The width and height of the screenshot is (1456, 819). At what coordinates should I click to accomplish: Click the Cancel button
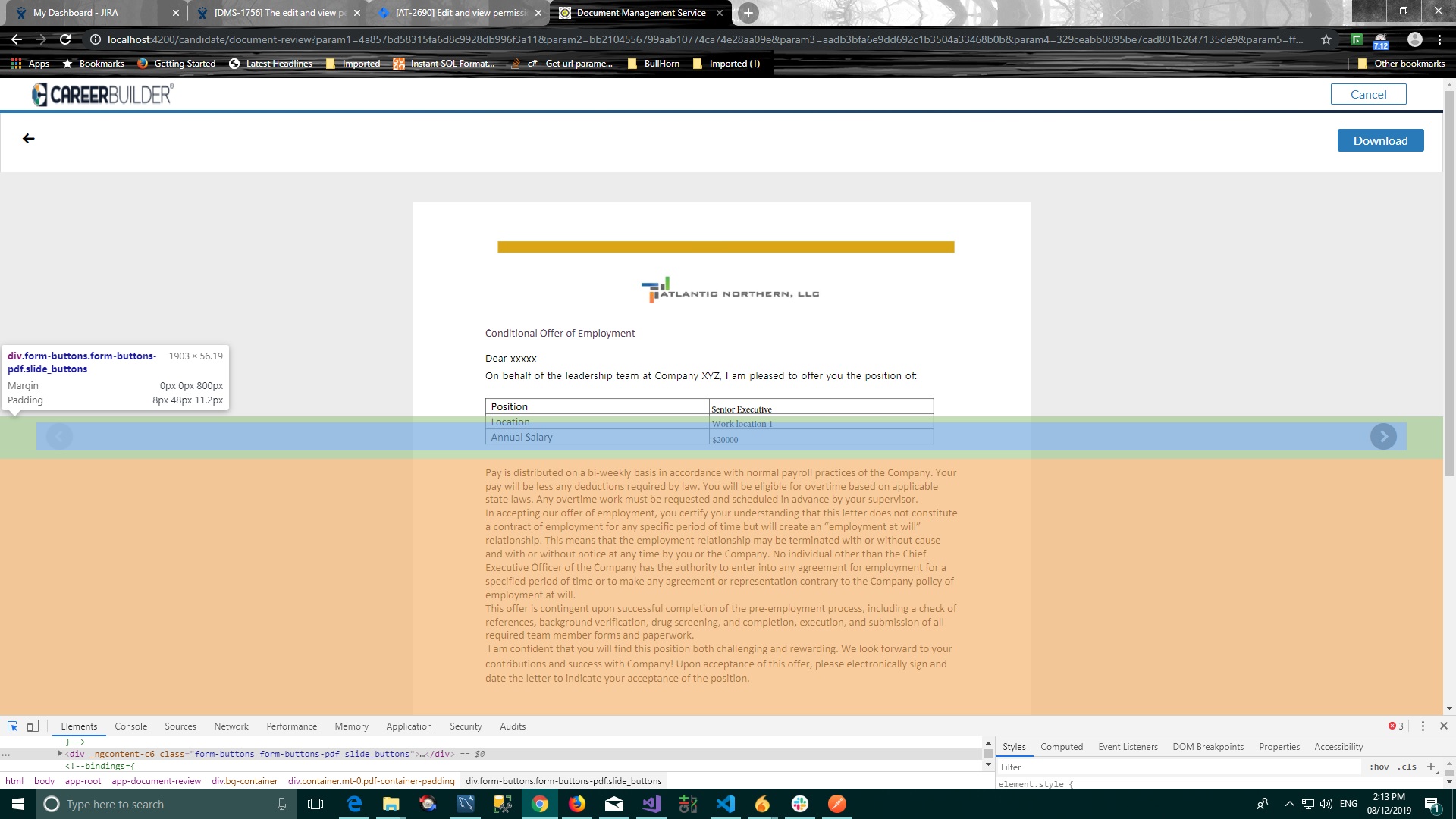pos(1368,94)
